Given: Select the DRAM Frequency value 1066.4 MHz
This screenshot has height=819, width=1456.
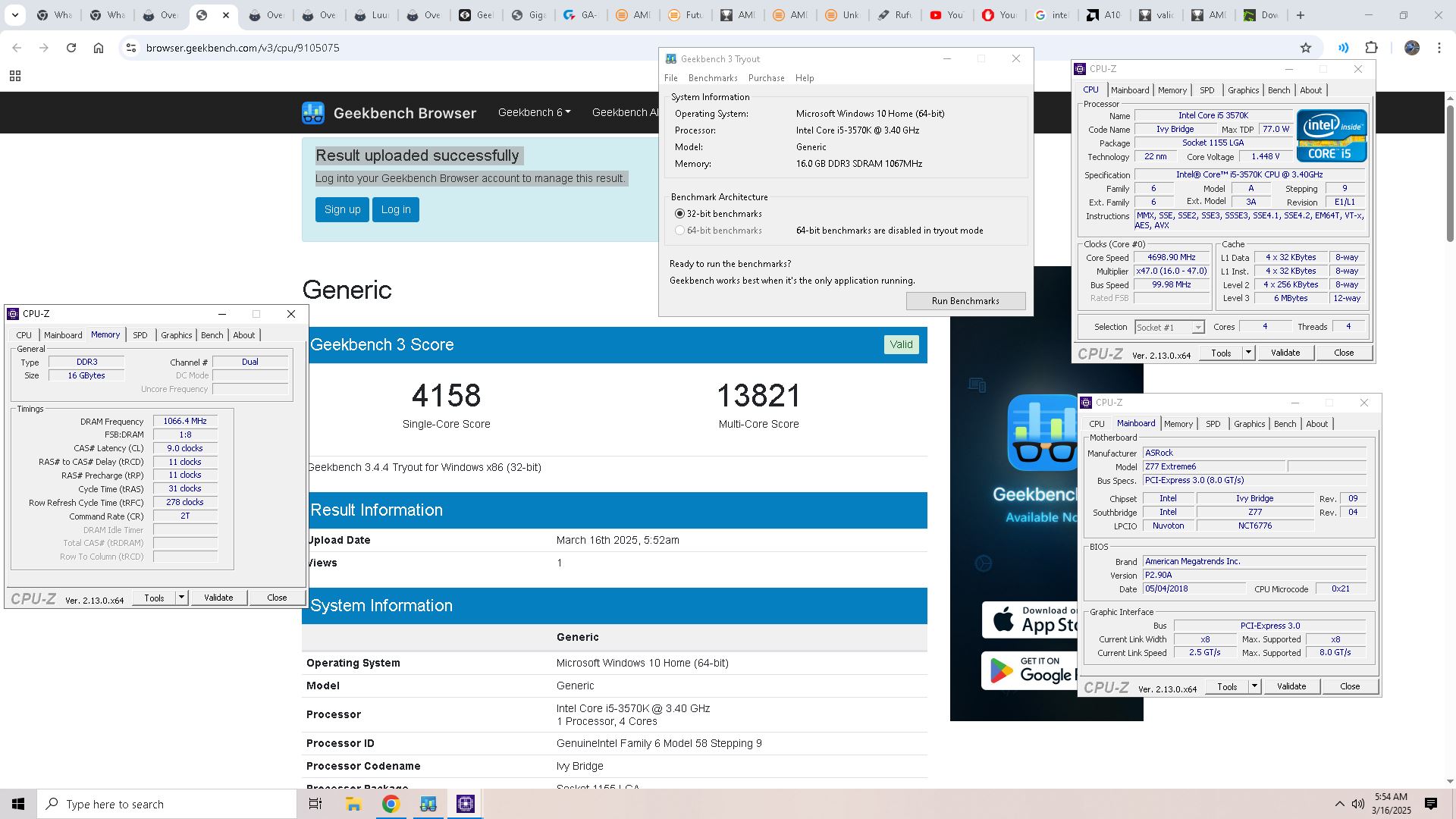Looking at the screenshot, I should click(x=185, y=421).
